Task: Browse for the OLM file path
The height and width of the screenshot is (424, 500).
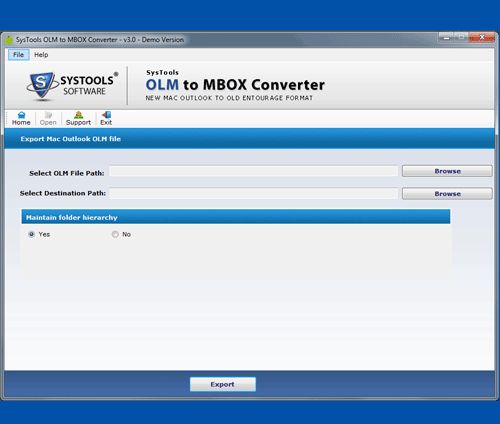Action: tap(447, 171)
